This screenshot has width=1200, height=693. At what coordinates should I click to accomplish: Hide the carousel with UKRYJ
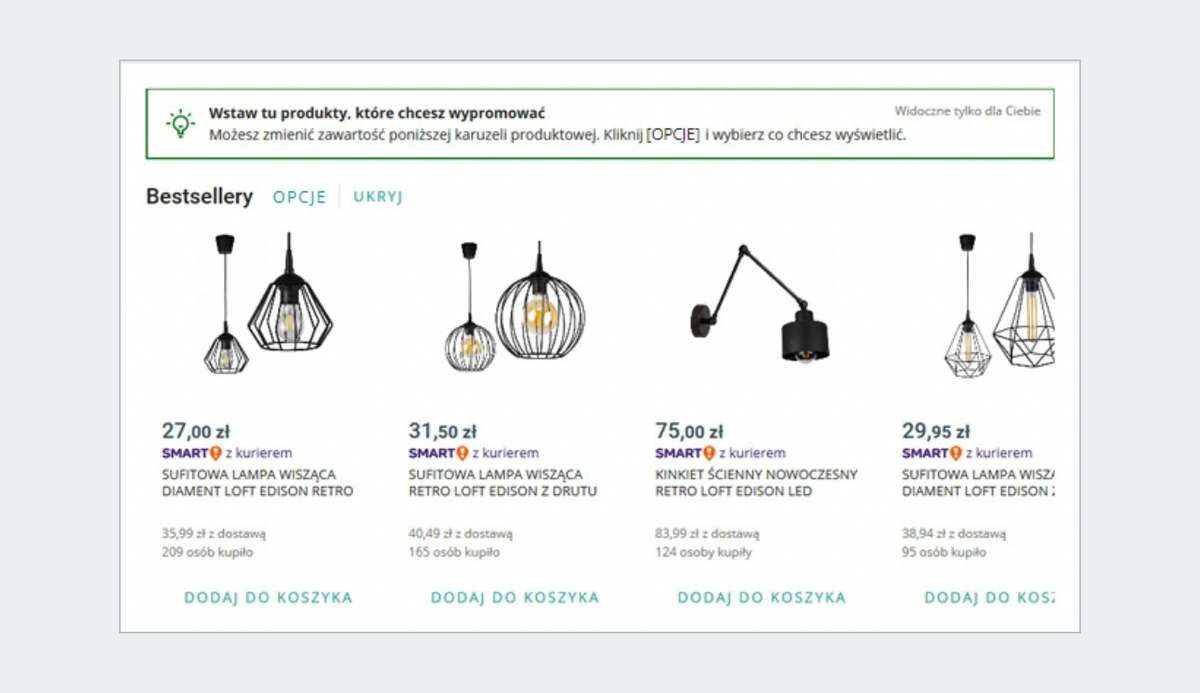tap(378, 197)
